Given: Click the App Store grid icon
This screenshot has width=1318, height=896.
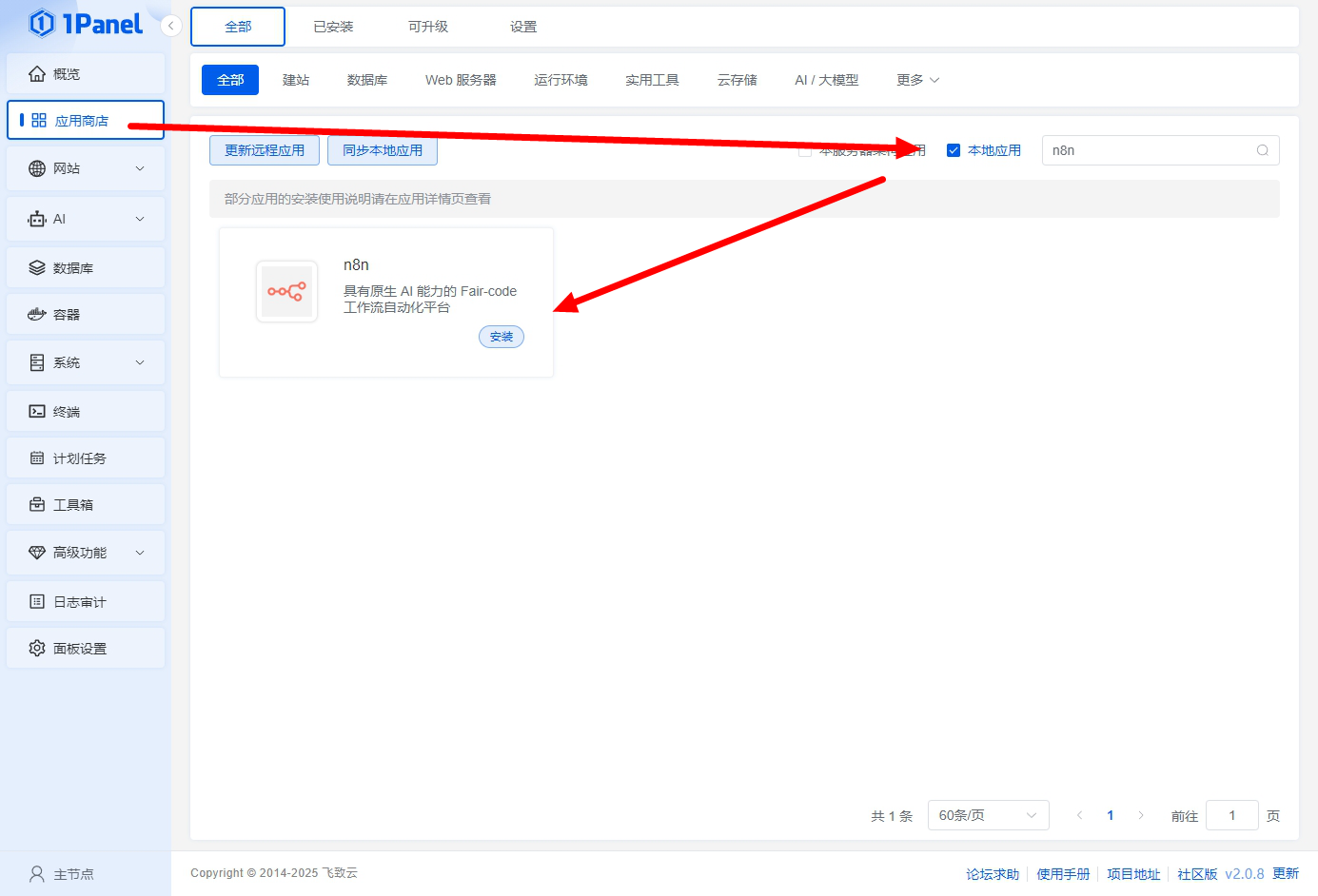Looking at the screenshot, I should [39, 120].
